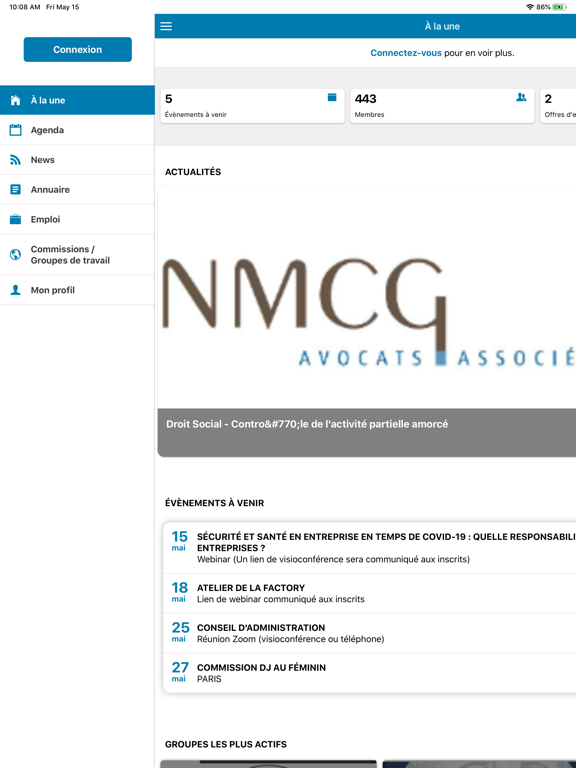Viewport: 576px width, 768px height.
Task: Open the Conseil d'administration event
Action: click(369, 633)
